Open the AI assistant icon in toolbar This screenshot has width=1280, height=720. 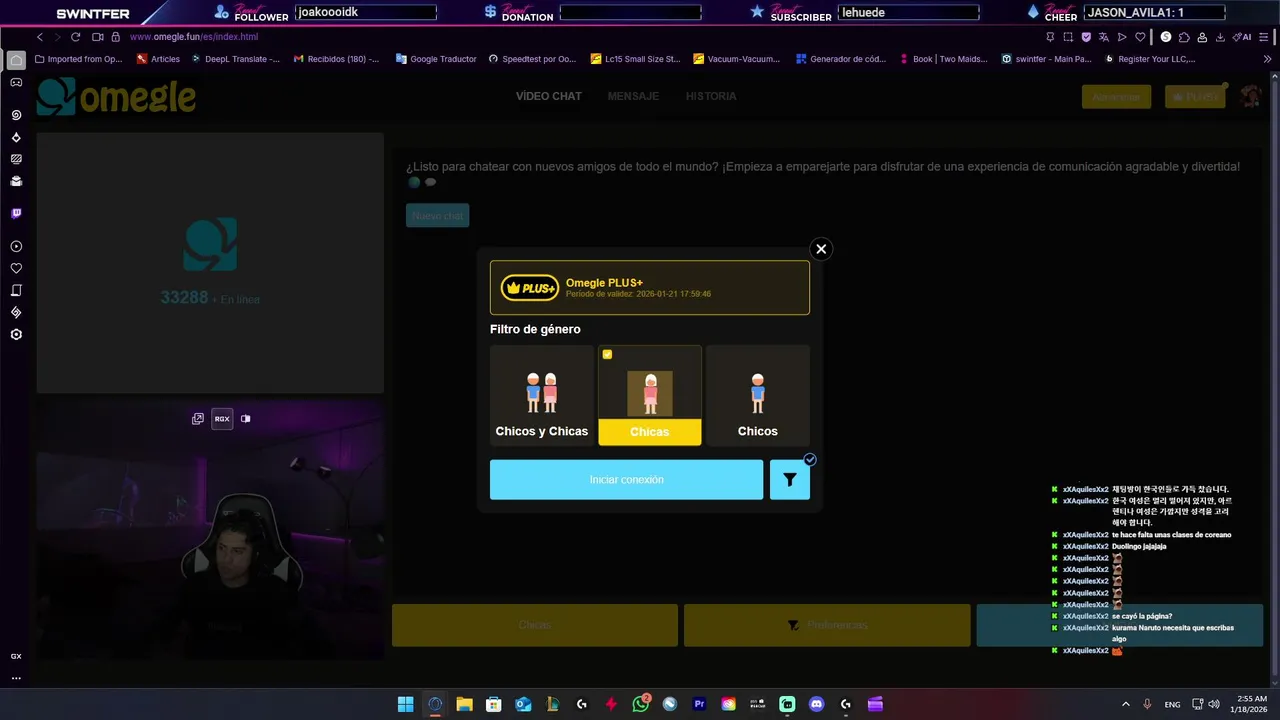(x=1242, y=37)
